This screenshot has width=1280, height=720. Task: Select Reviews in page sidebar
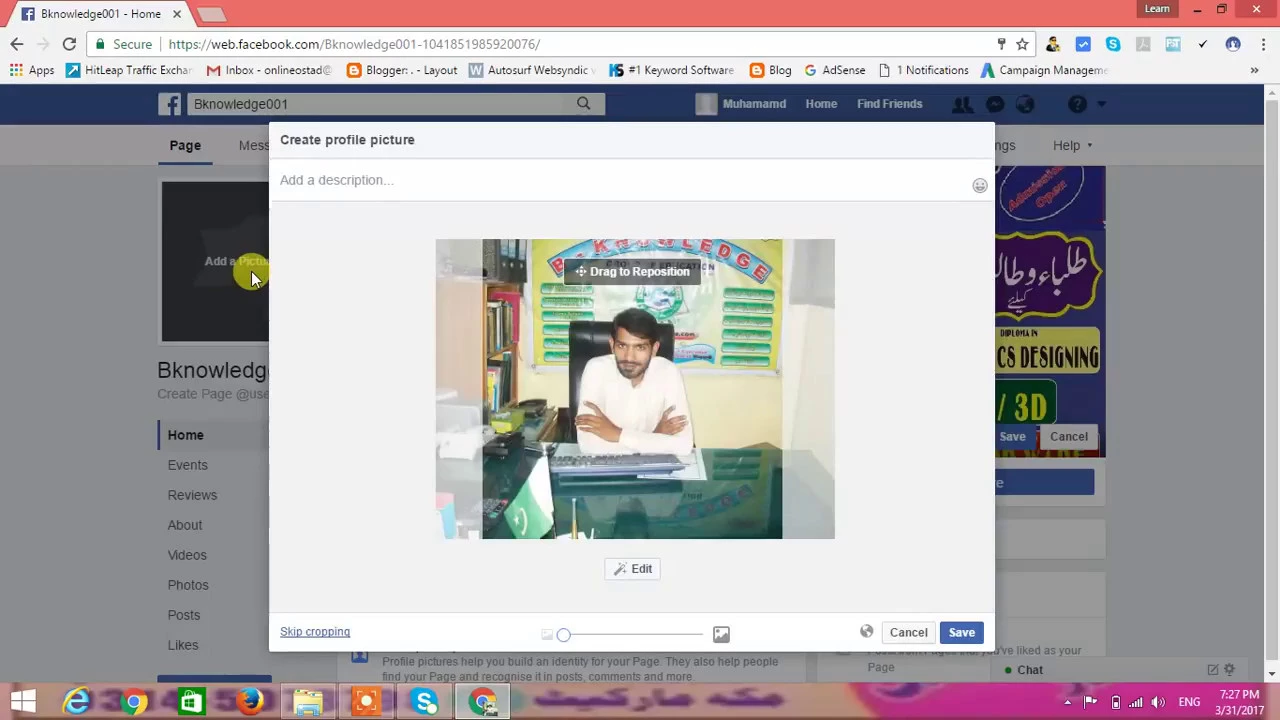coord(192,495)
